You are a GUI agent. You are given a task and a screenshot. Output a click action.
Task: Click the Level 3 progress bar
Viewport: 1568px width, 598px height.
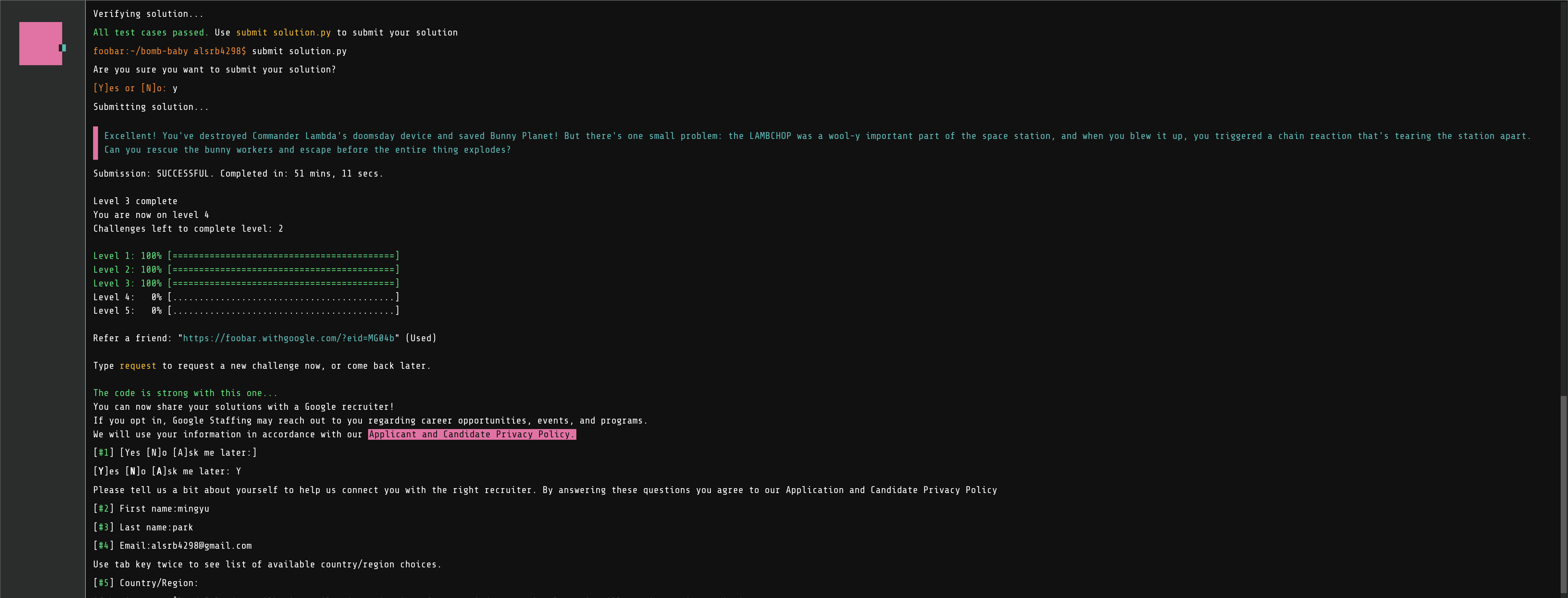(283, 283)
